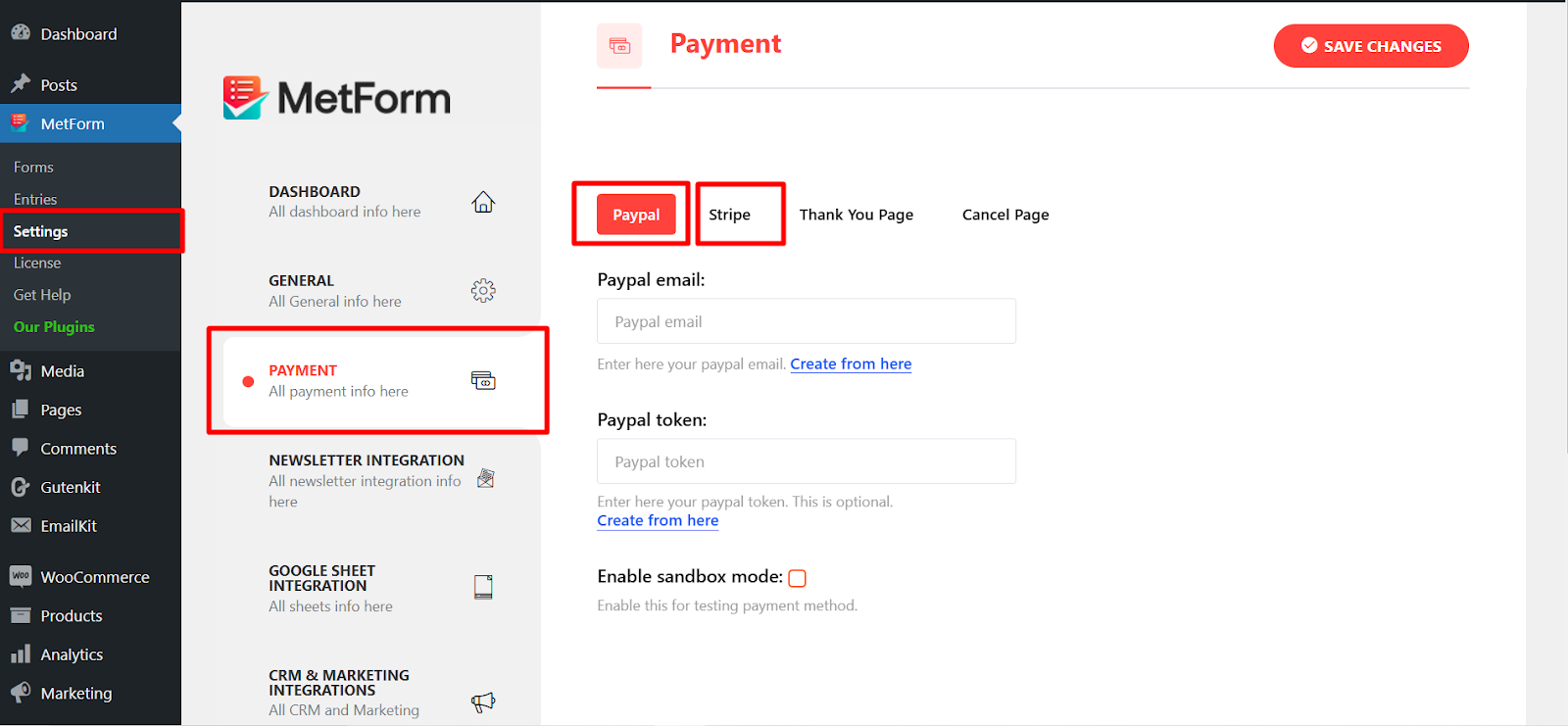Open GOOGLE SHEET INTEGRATION section
Image resolution: width=1568 pixels, height=726 pixels.
(382, 588)
